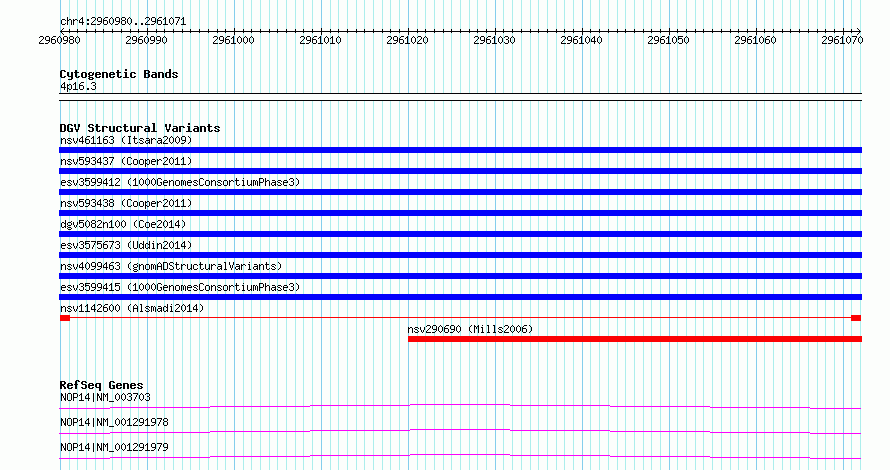Click the red bar for nsv290690
This screenshot has width=890, height=470.
click(x=635, y=339)
